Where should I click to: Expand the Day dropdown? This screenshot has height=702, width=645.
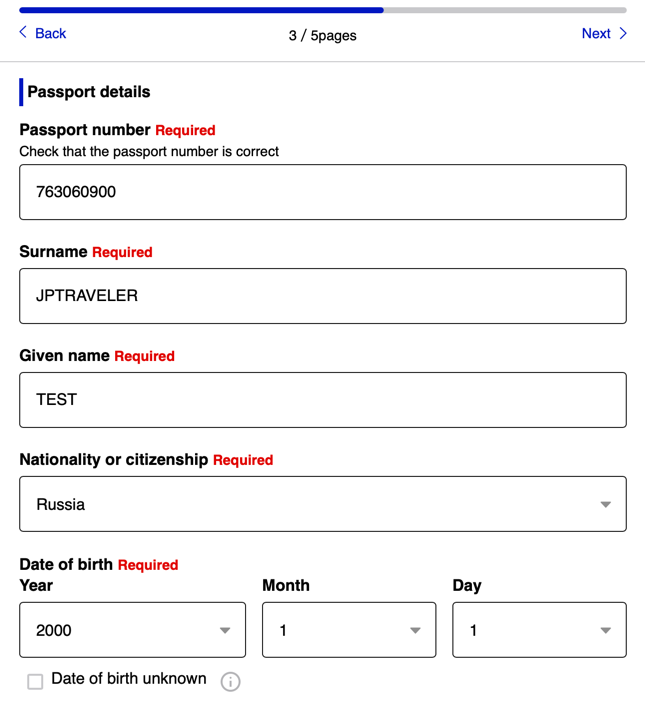pos(539,630)
